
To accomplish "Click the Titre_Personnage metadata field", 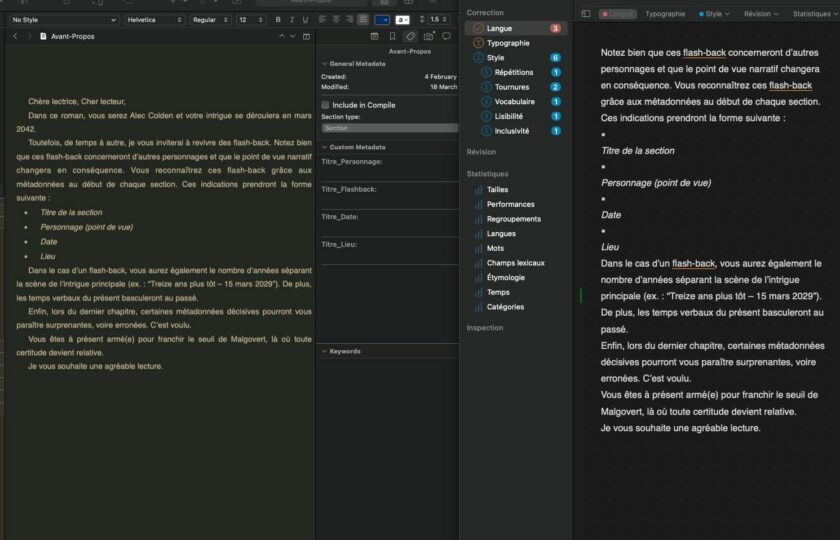I will [388, 172].
